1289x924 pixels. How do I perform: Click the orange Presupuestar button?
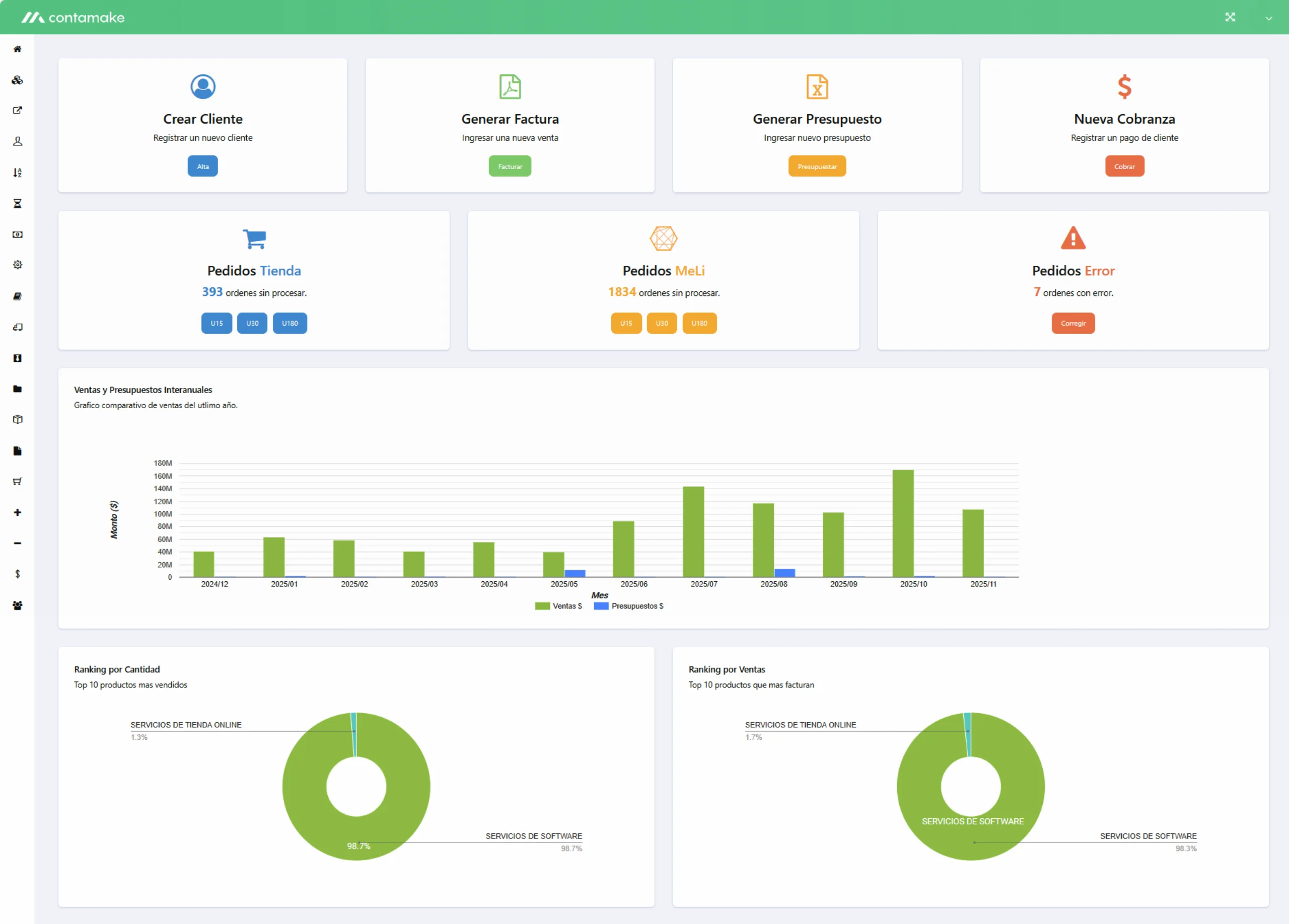[x=817, y=167]
